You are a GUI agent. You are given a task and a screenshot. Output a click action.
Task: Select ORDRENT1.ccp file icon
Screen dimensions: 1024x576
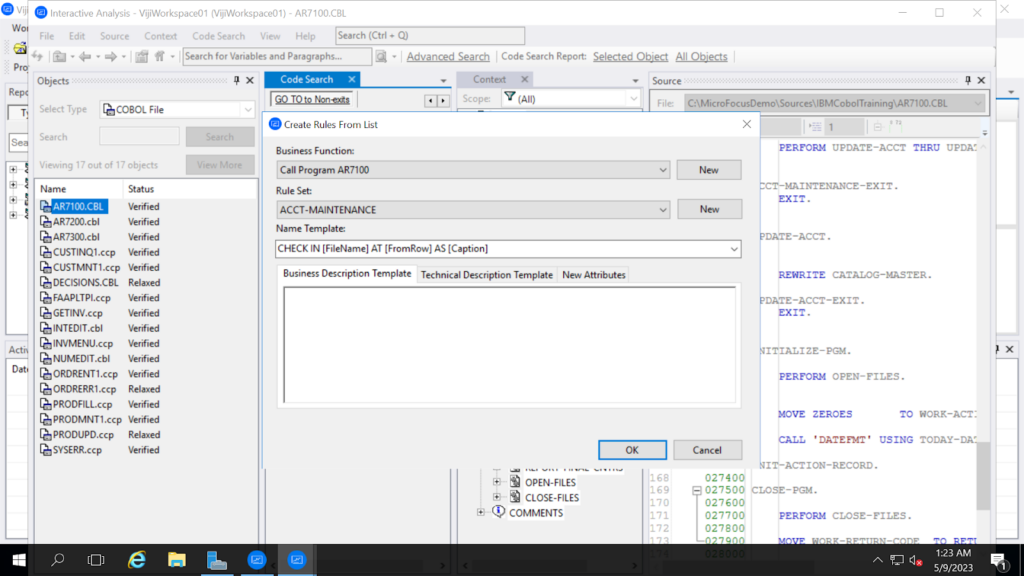45,374
